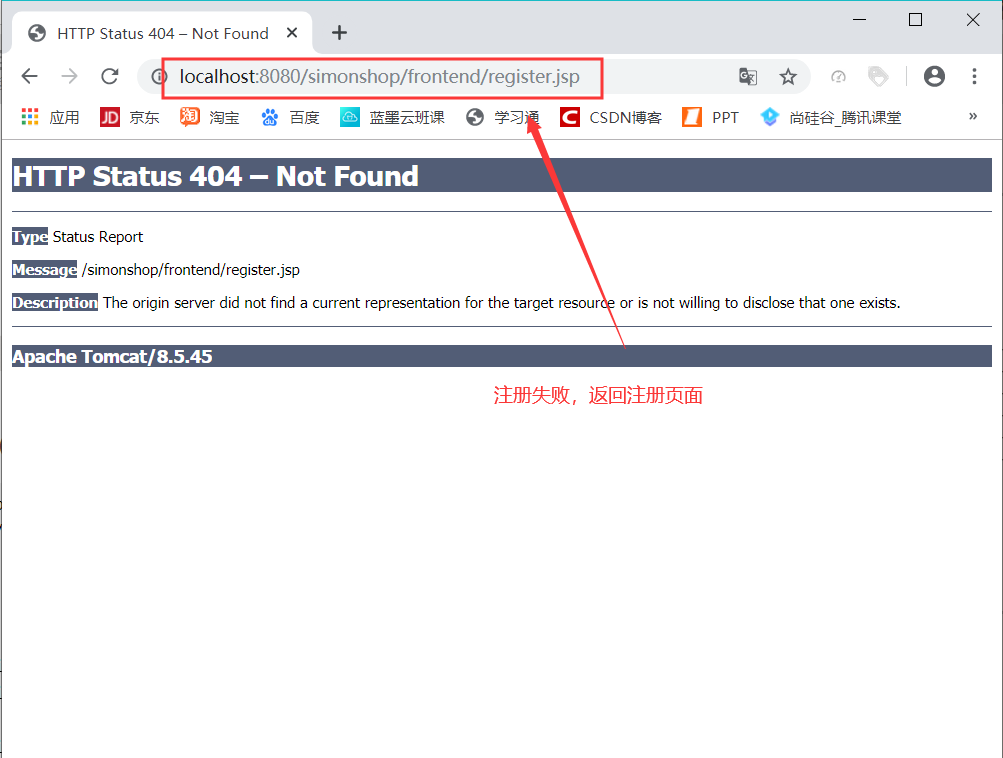
Task: Click the 'Apache Tomcat/8.5.45' footer text
Action: tap(113, 356)
